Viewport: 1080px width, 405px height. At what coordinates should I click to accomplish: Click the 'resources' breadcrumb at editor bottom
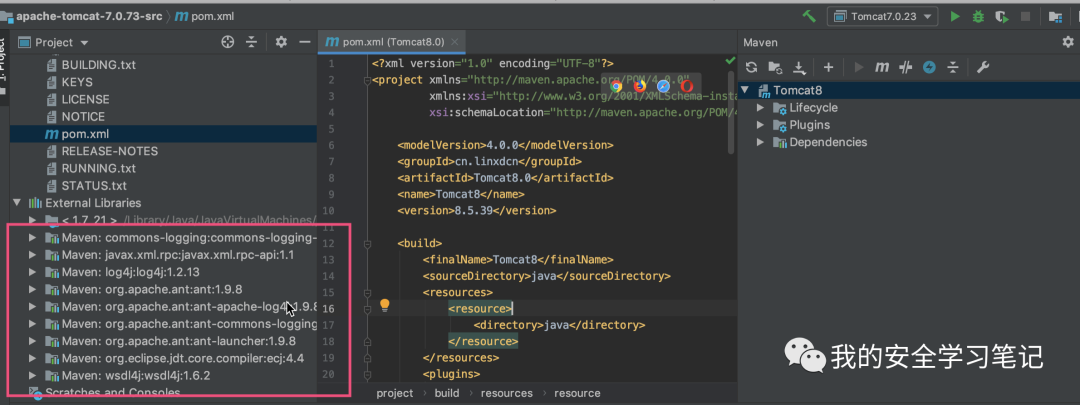point(507,393)
